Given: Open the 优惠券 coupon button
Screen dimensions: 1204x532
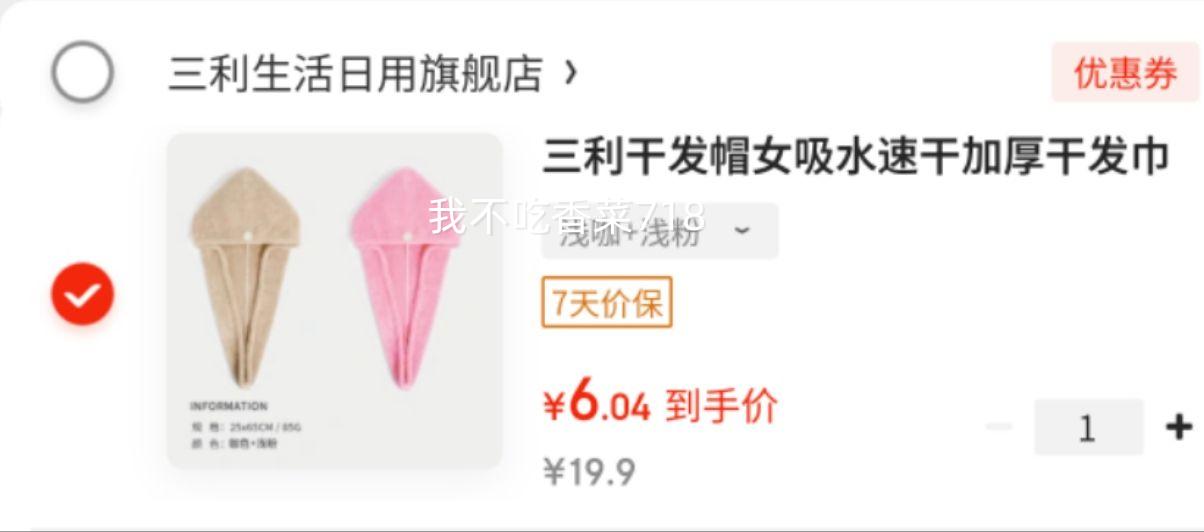Looking at the screenshot, I should [x=1125, y=73].
